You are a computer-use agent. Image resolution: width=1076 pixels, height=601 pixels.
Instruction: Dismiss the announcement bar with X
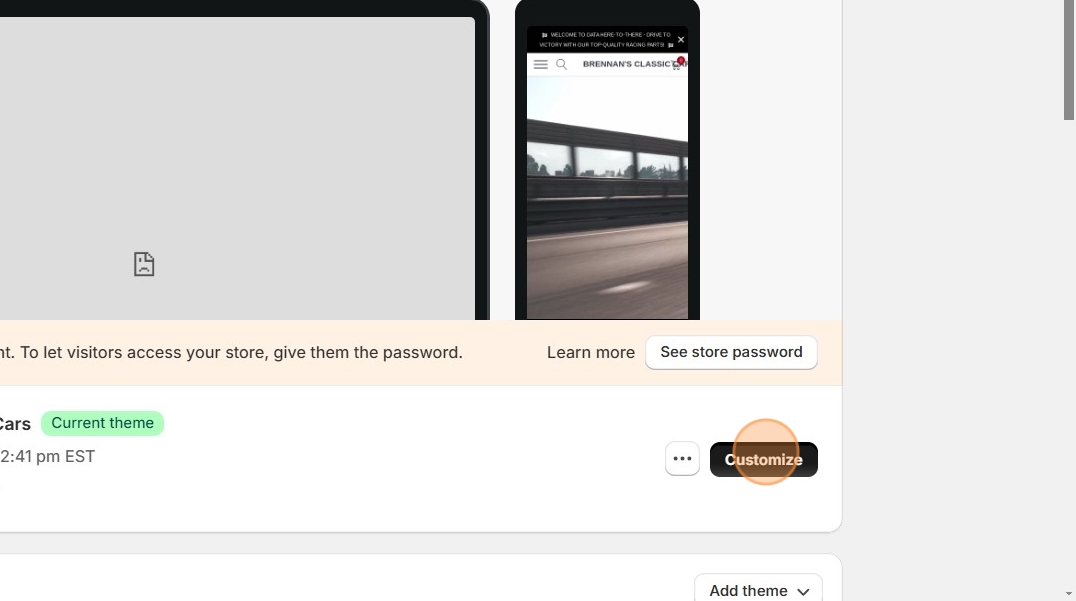click(x=681, y=40)
